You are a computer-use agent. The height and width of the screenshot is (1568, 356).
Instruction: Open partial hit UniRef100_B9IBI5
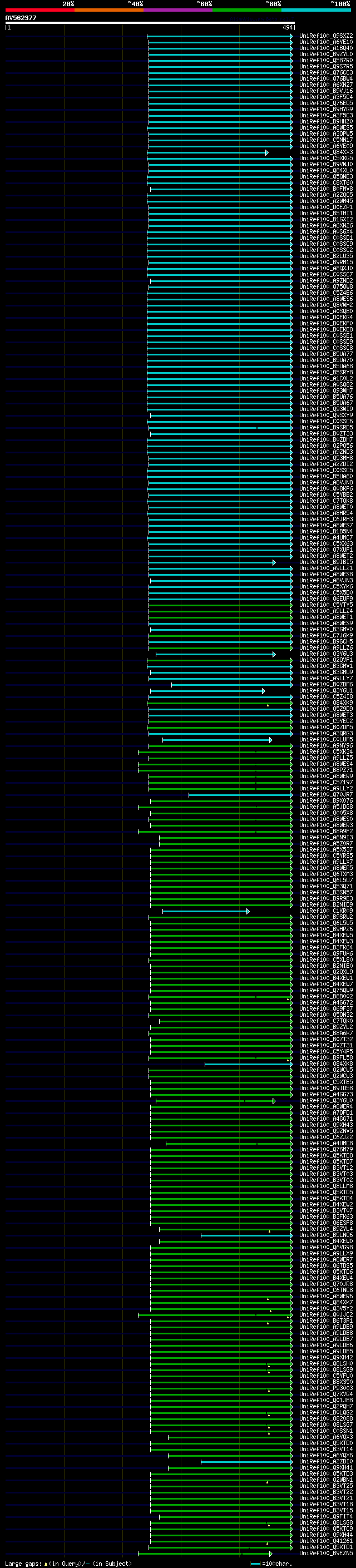(x=326, y=562)
